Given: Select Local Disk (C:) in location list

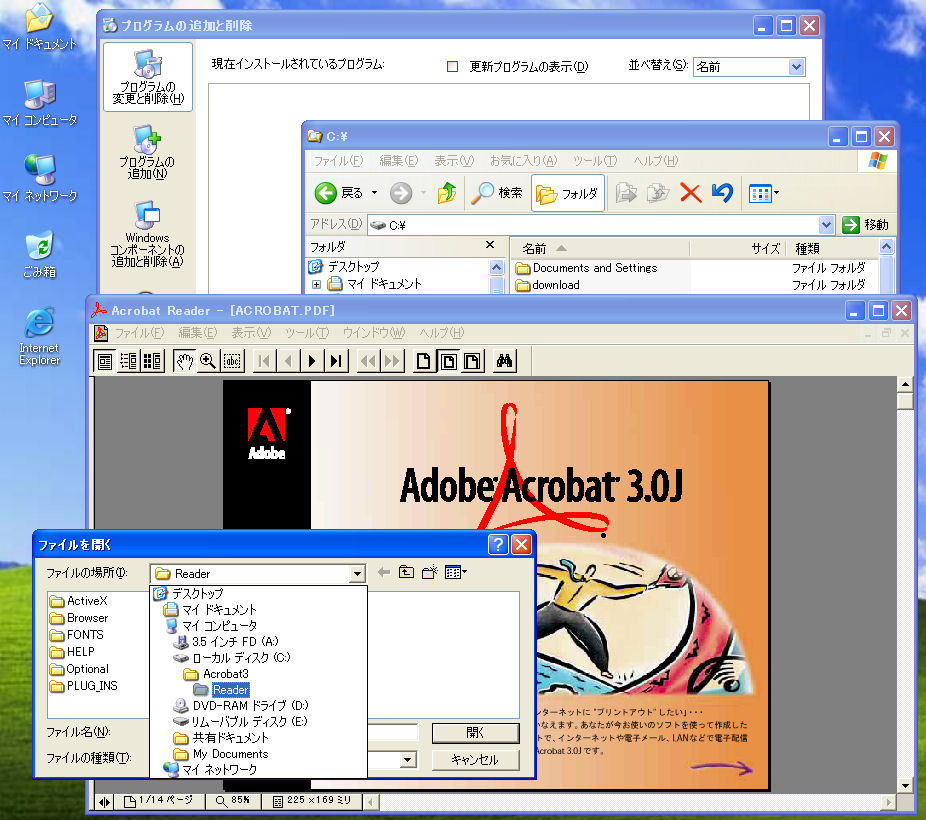Looking at the screenshot, I should pyautogui.click(x=232, y=658).
